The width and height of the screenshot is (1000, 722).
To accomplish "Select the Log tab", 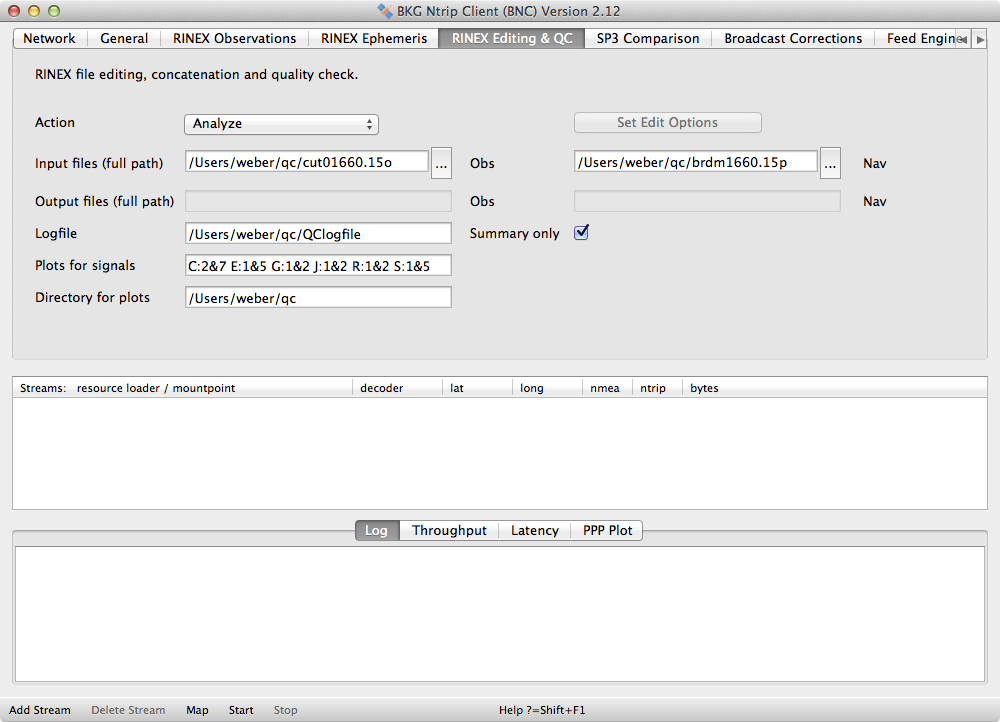I will pos(376,530).
